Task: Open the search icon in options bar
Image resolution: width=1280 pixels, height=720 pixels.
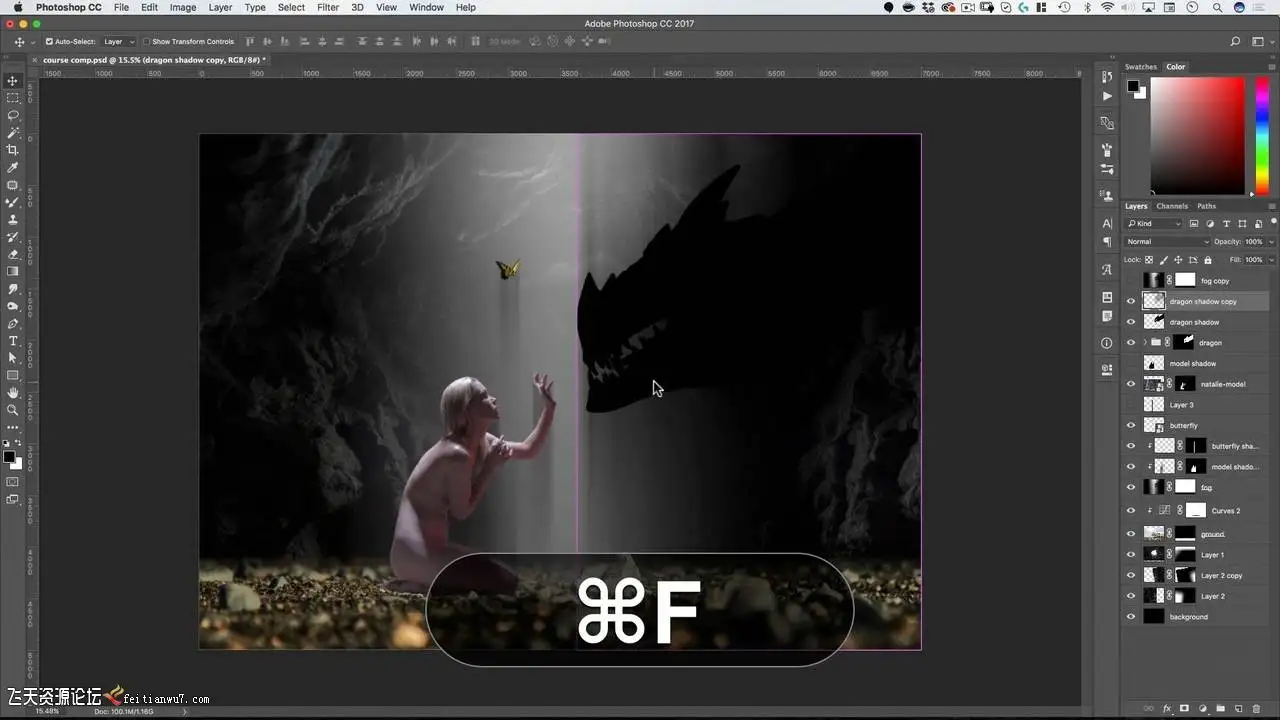Action: tap(1235, 42)
